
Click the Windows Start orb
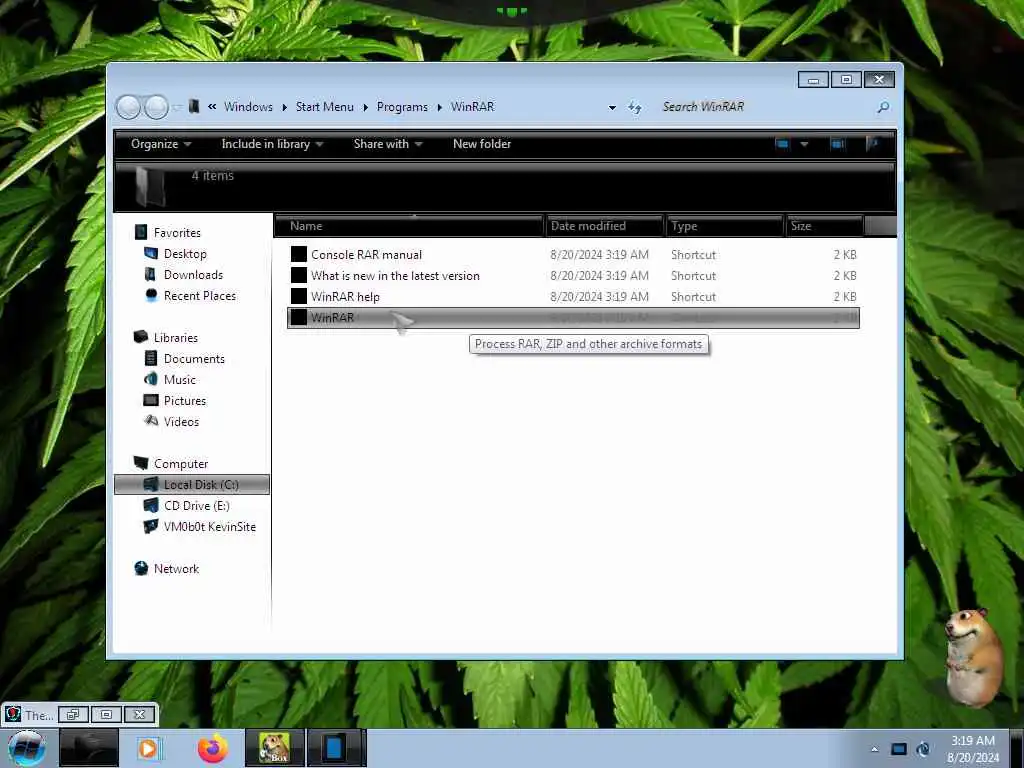27,748
